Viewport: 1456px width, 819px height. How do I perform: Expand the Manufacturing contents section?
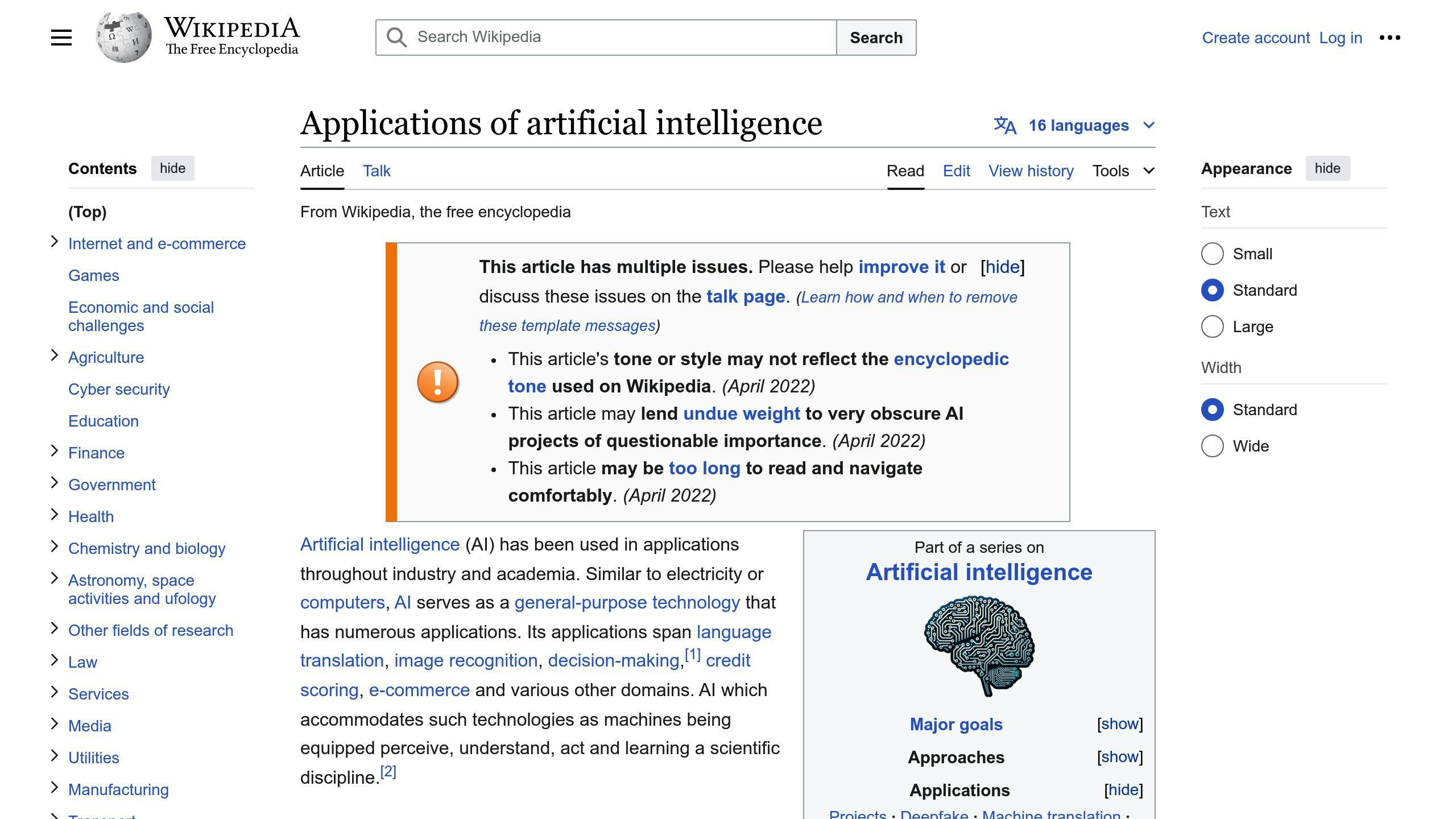(55, 788)
